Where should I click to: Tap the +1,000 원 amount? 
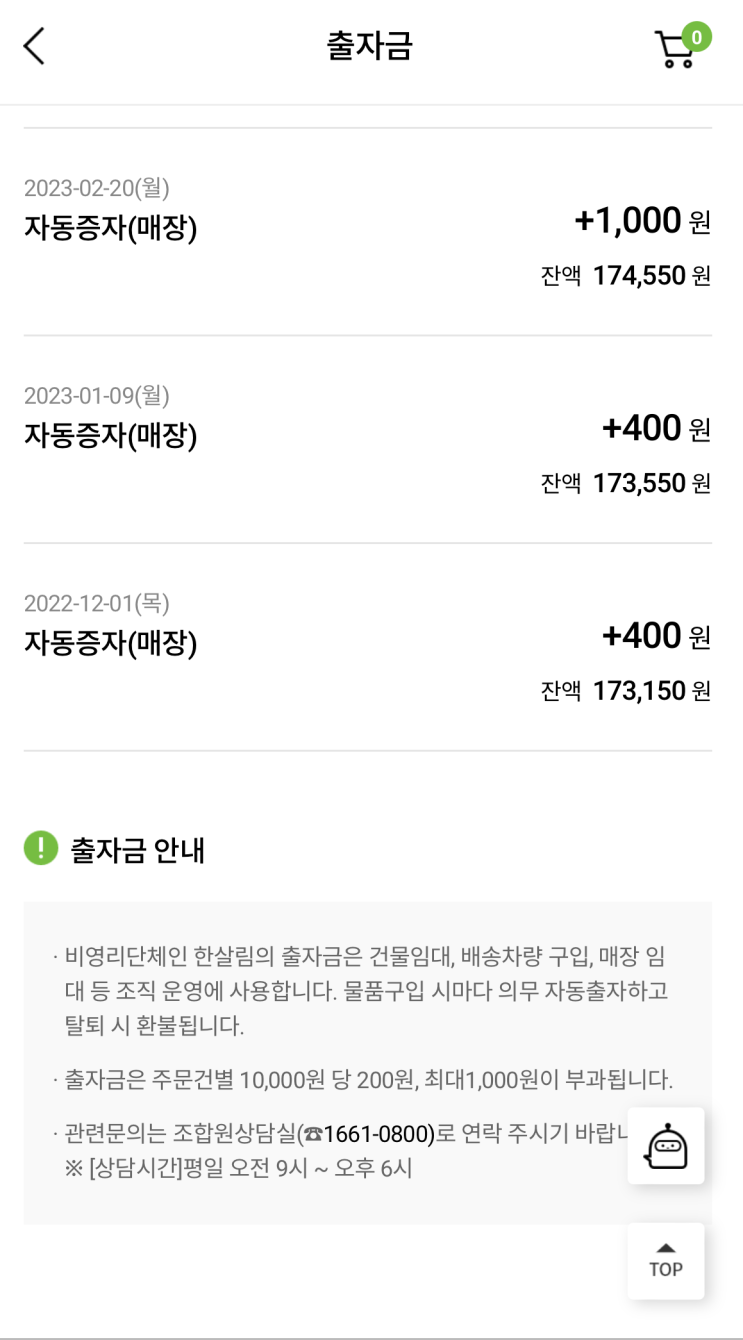pyautogui.click(x=642, y=221)
